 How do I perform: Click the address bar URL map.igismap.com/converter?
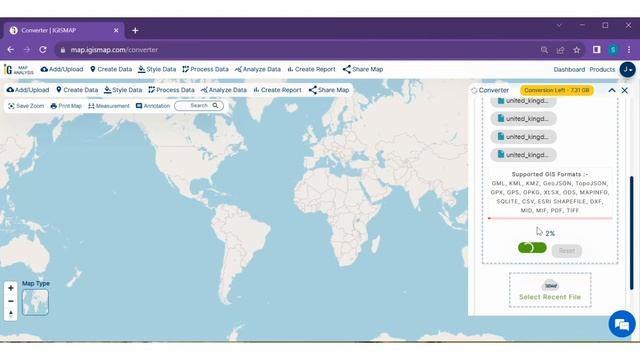point(114,50)
